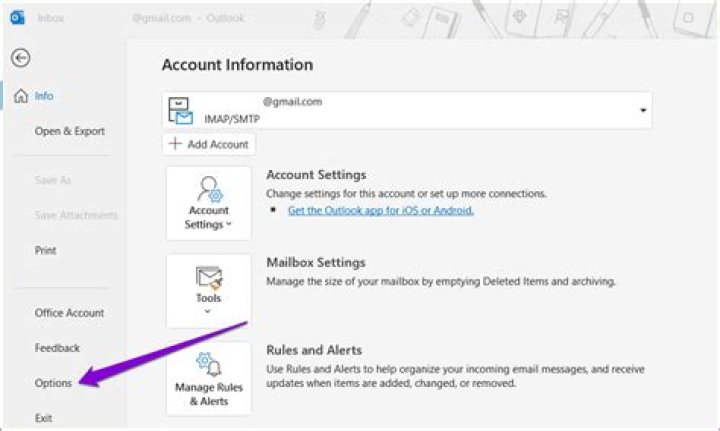The height and width of the screenshot is (431, 720).
Task: Click 'Change settings for this account' description
Action: point(406,194)
